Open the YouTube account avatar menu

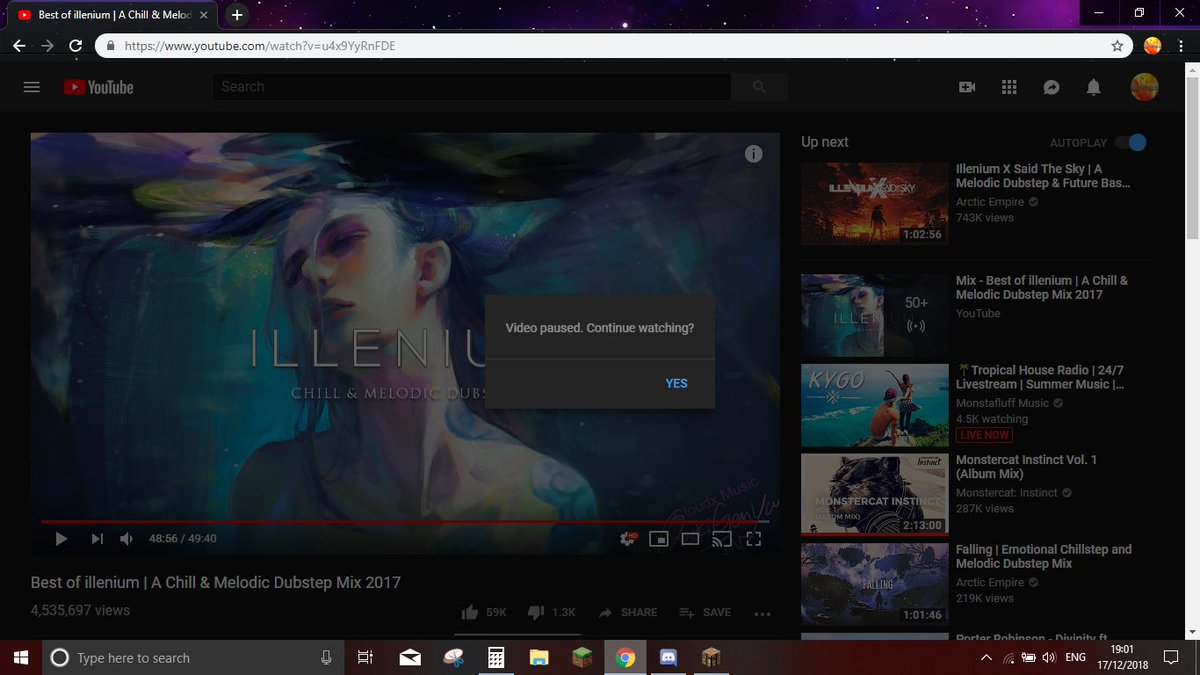pos(1144,87)
